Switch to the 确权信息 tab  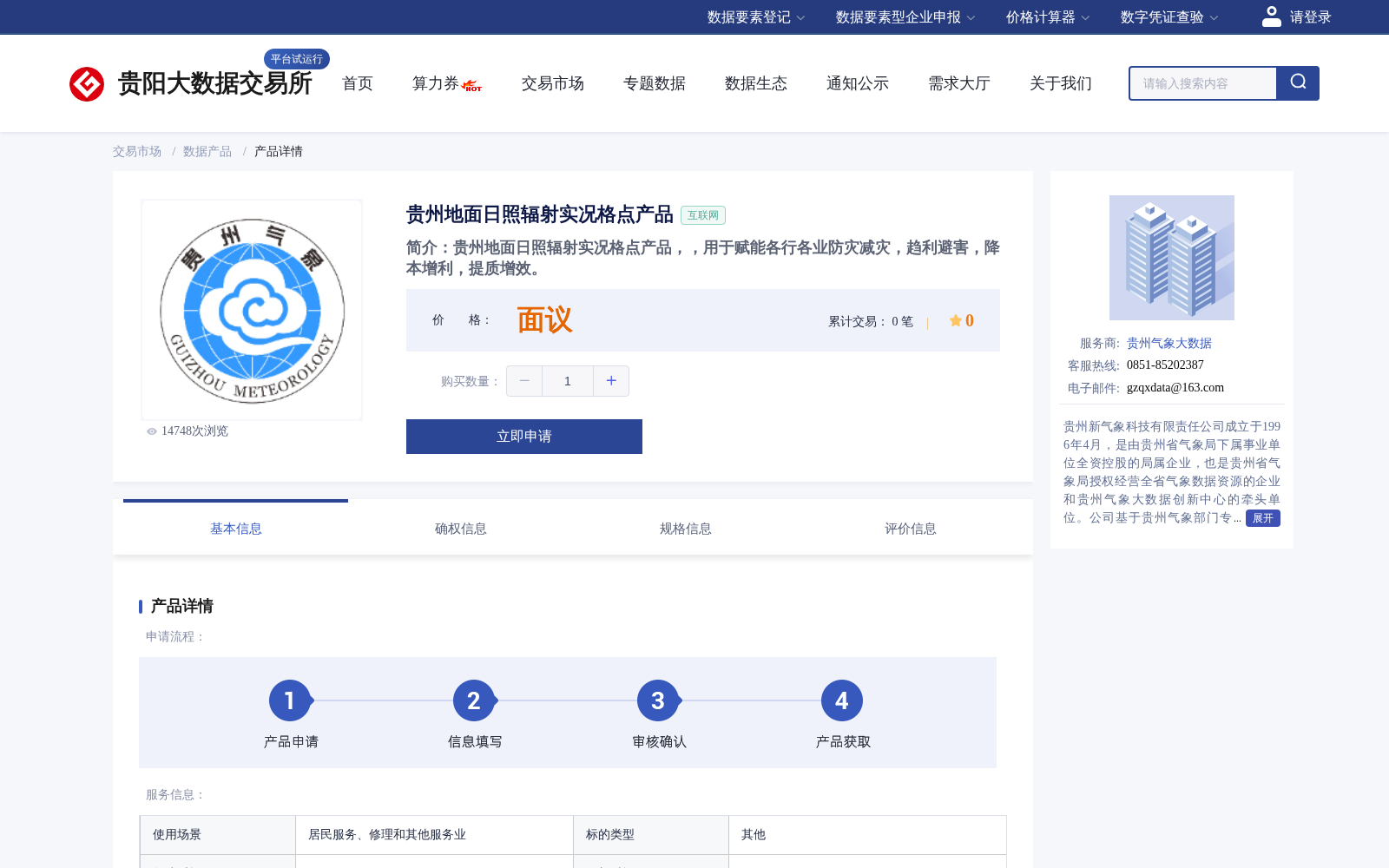tap(461, 529)
